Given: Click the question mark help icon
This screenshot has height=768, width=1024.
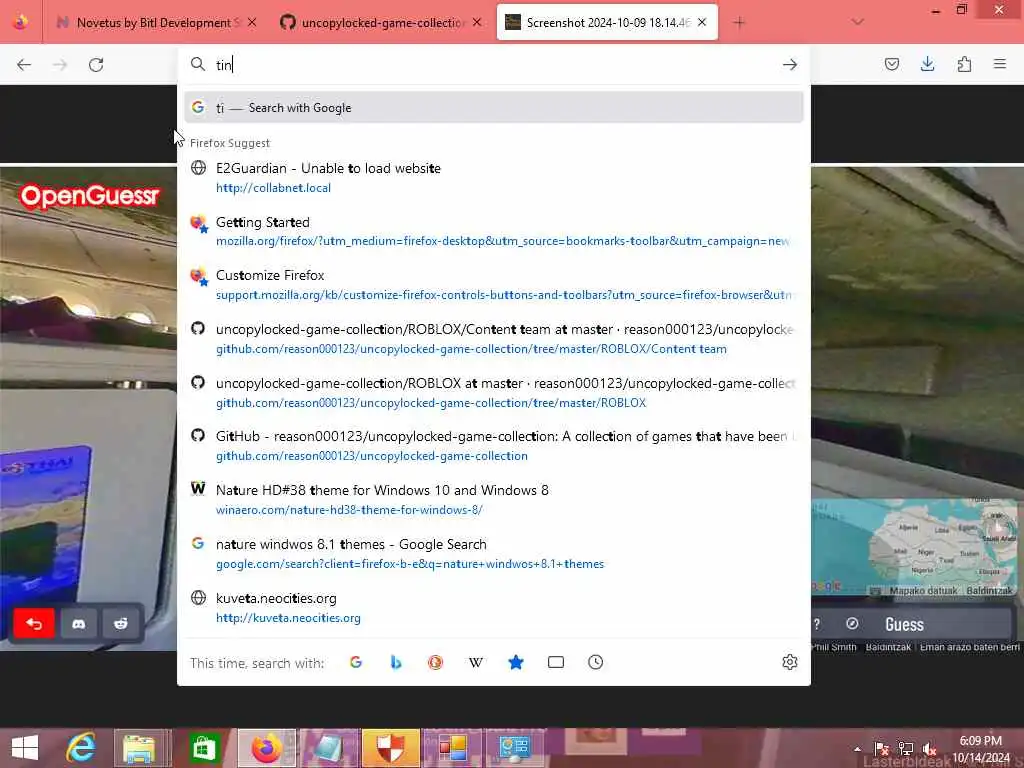Looking at the screenshot, I should tap(817, 624).
